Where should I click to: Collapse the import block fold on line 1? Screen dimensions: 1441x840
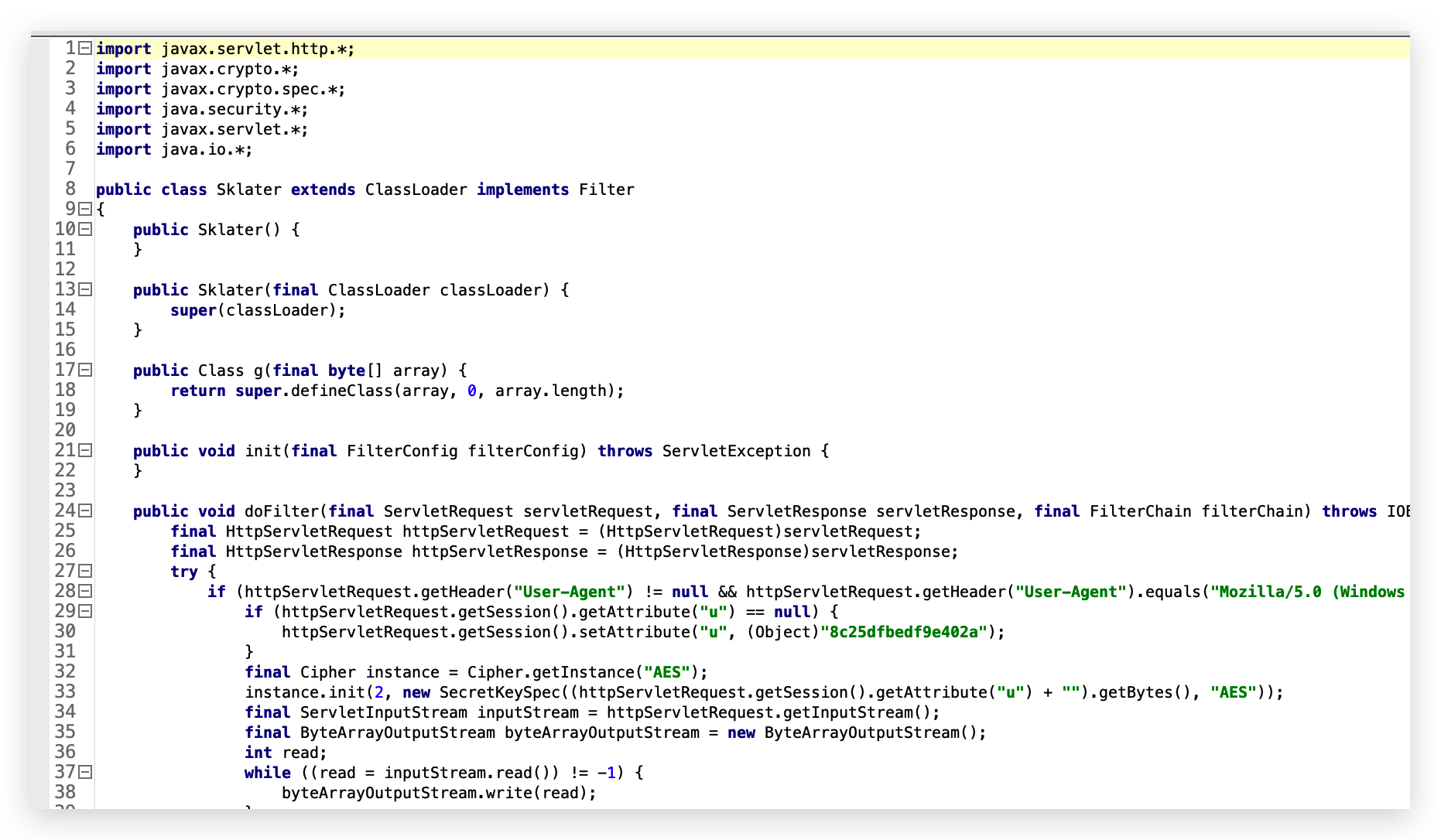[85, 48]
